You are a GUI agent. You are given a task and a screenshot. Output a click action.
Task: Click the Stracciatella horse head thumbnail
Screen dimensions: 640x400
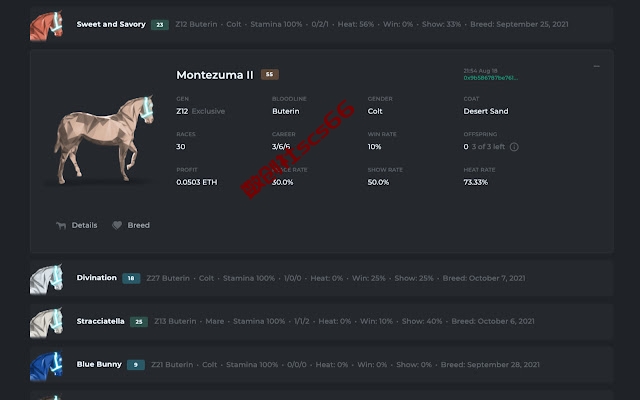[47, 322]
